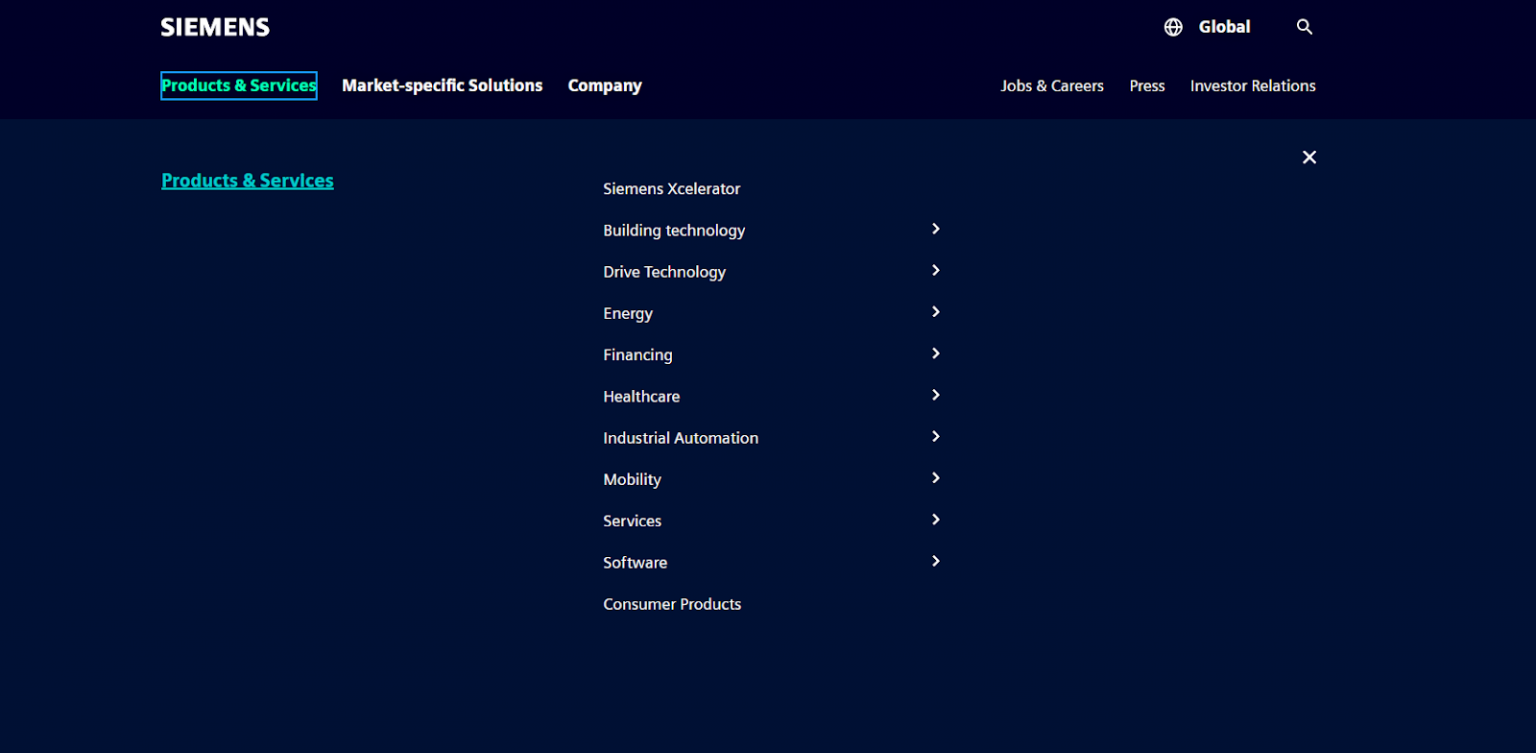Screen dimensions: 1536x753
Task: Open the search magnifier icon
Action: pos(1304,27)
